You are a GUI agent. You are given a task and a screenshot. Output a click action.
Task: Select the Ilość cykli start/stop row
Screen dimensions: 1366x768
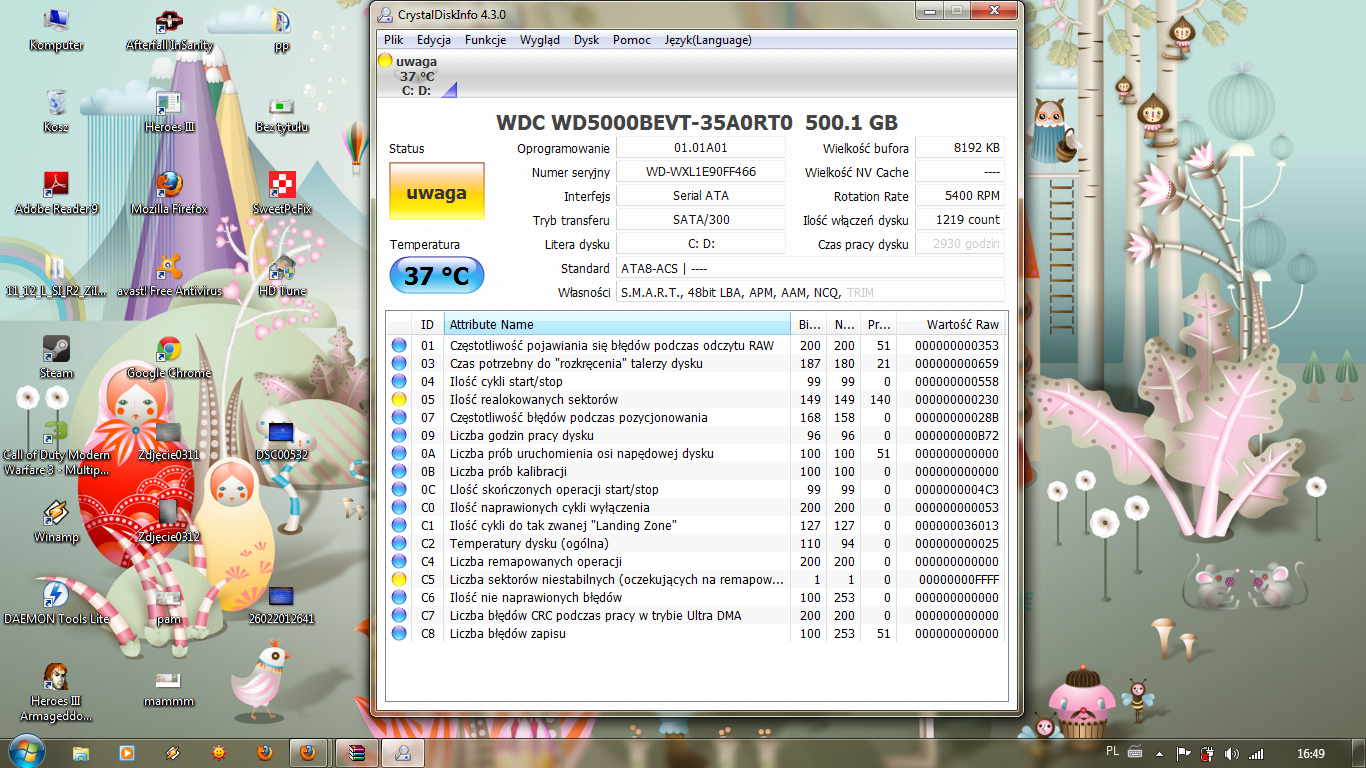point(695,381)
